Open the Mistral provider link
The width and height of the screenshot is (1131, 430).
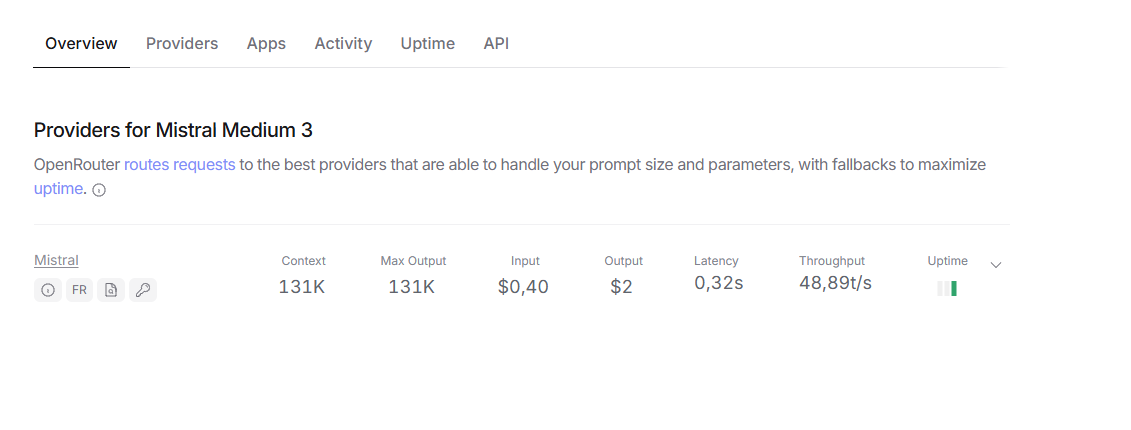pos(56,260)
